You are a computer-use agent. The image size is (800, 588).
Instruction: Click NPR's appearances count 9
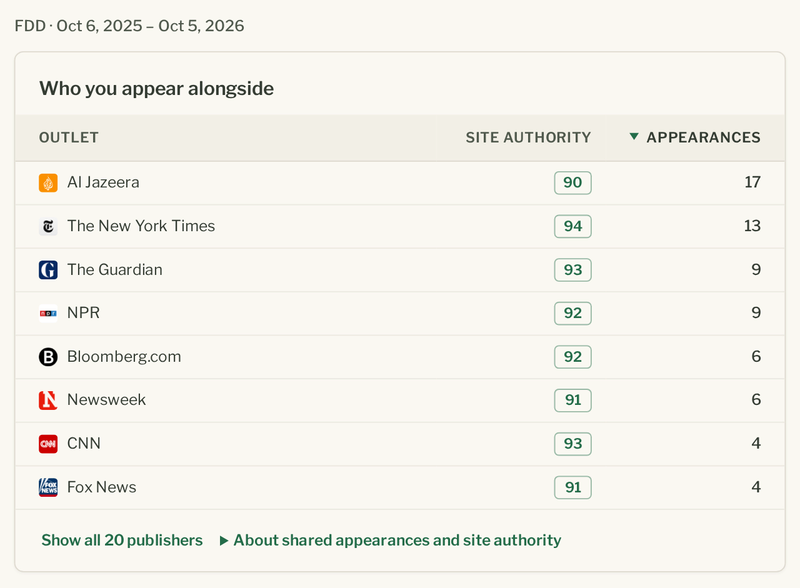click(756, 312)
